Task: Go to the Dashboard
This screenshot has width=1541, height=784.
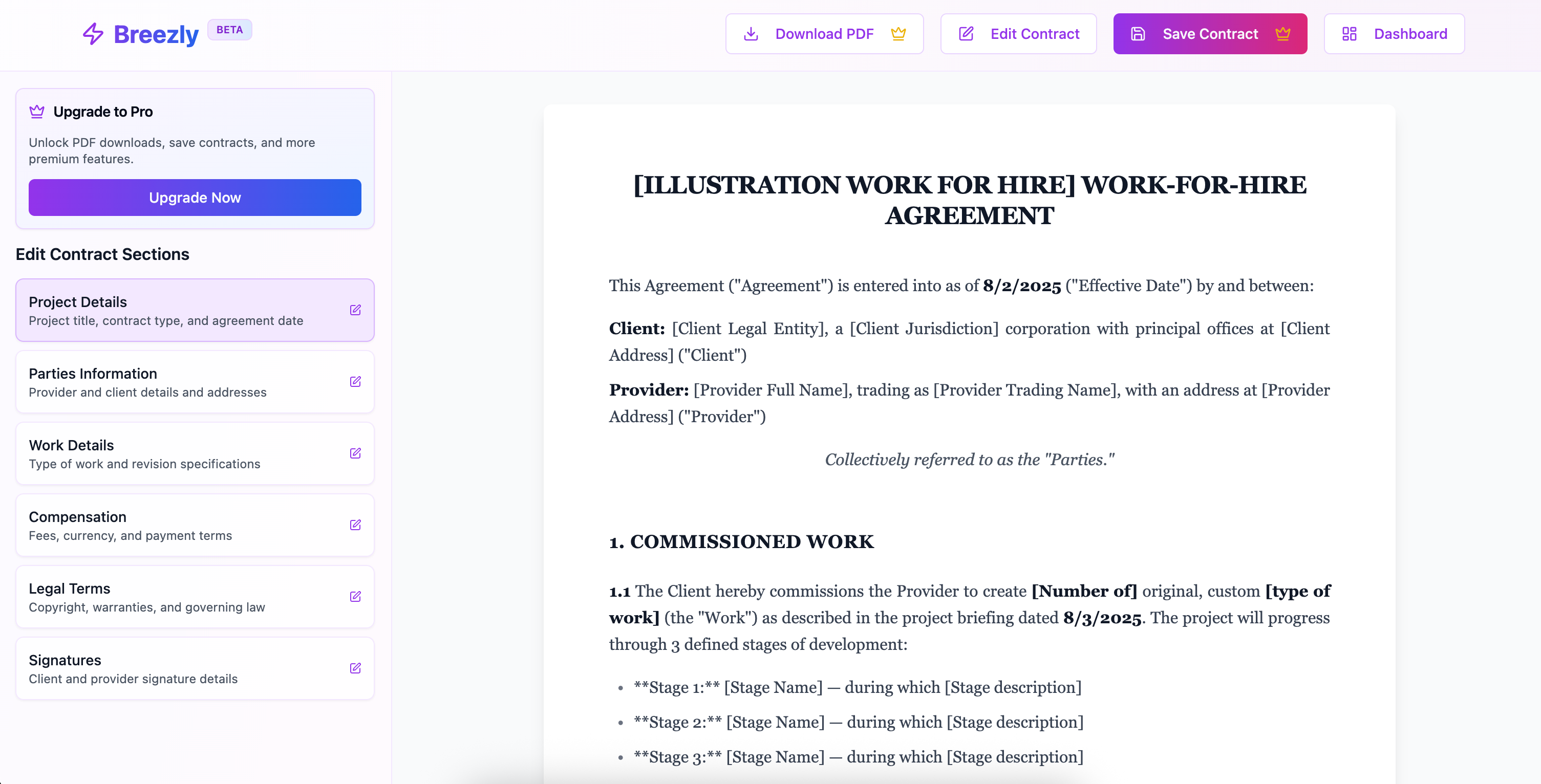Action: pyautogui.click(x=1394, y=34)
